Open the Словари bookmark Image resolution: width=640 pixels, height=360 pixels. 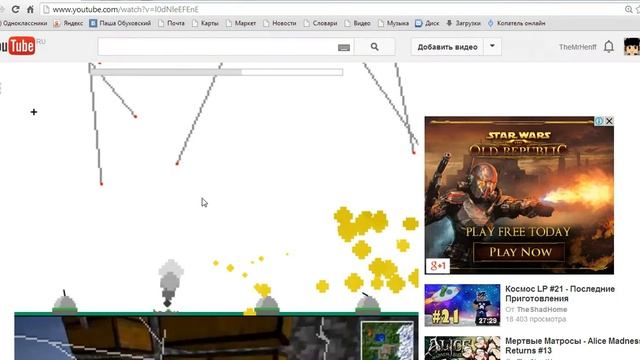pyautogui.click(x=320, y=23)
